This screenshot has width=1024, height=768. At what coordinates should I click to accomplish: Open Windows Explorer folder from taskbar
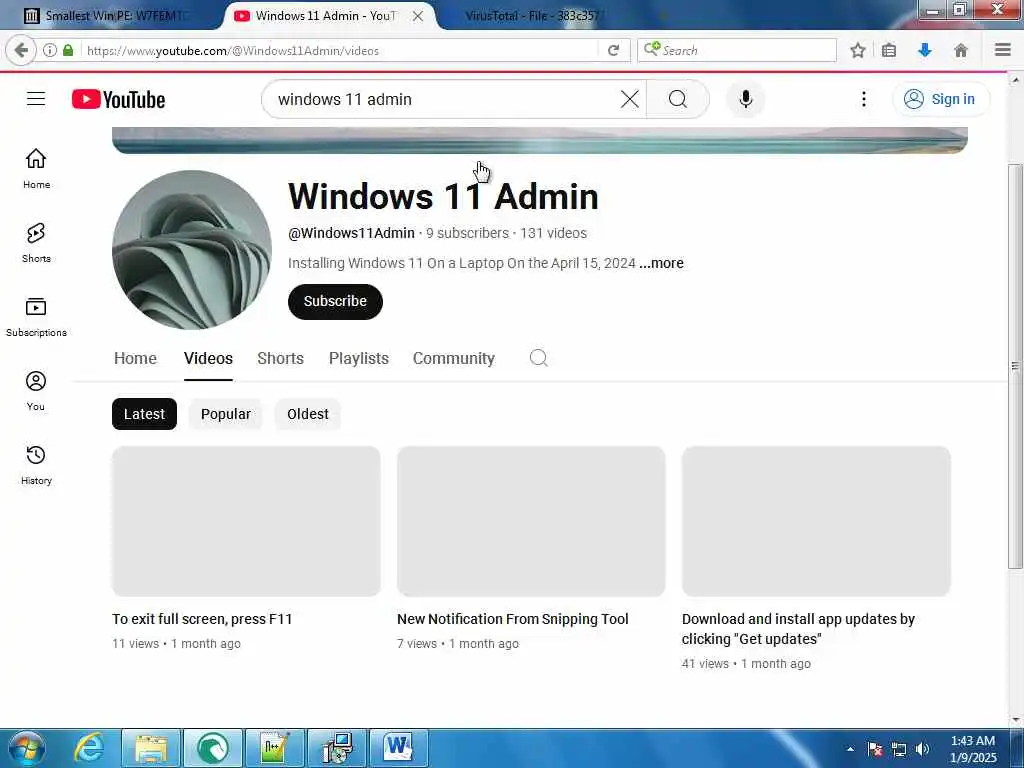pyautogui.click(x=151, y=748)
